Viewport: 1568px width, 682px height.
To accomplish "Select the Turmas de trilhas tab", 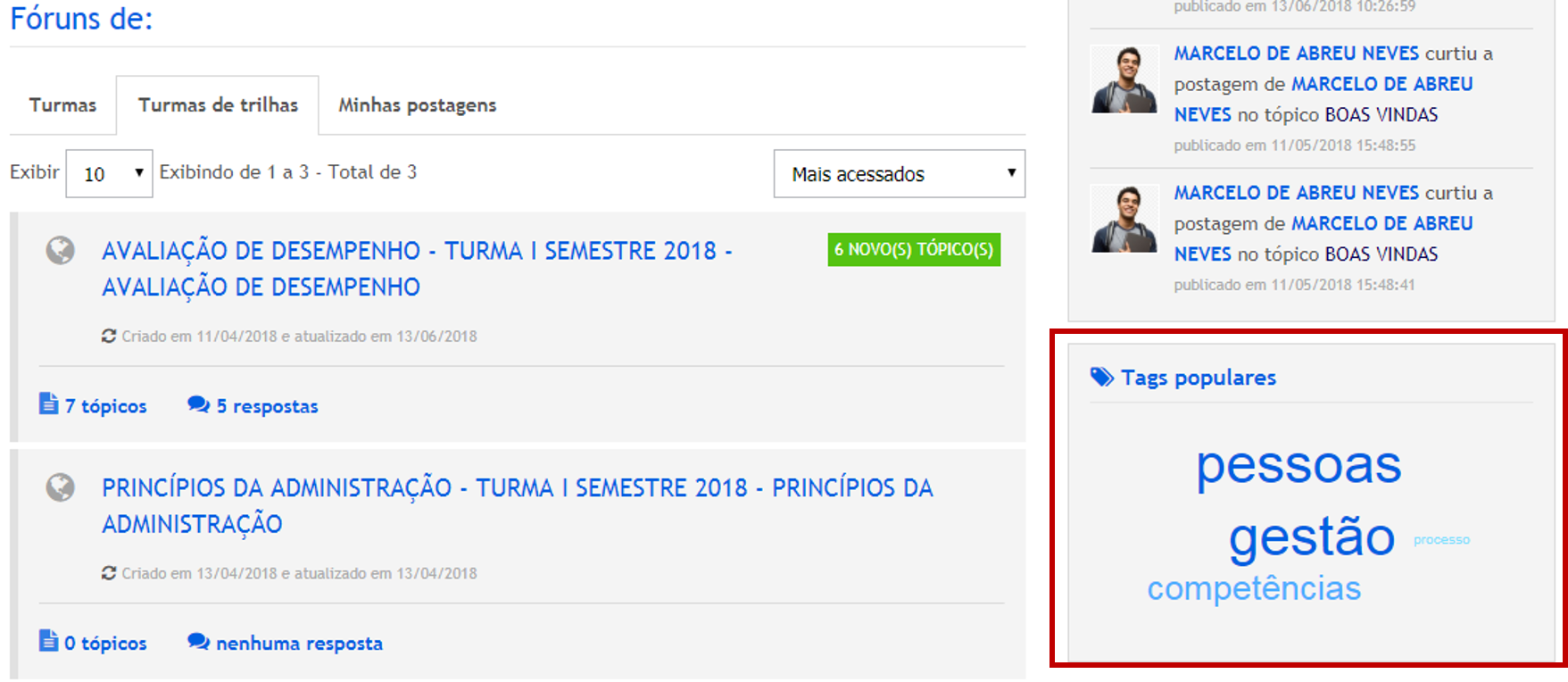I will (x=218, y=105).
